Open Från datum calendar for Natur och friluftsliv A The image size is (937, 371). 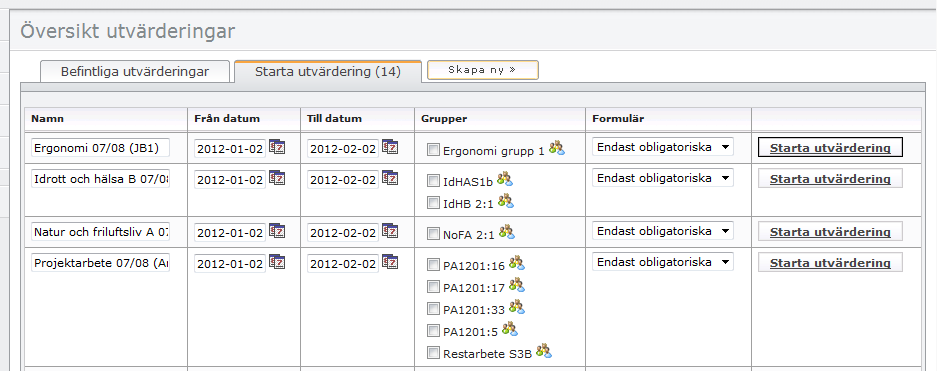(277, 231)
